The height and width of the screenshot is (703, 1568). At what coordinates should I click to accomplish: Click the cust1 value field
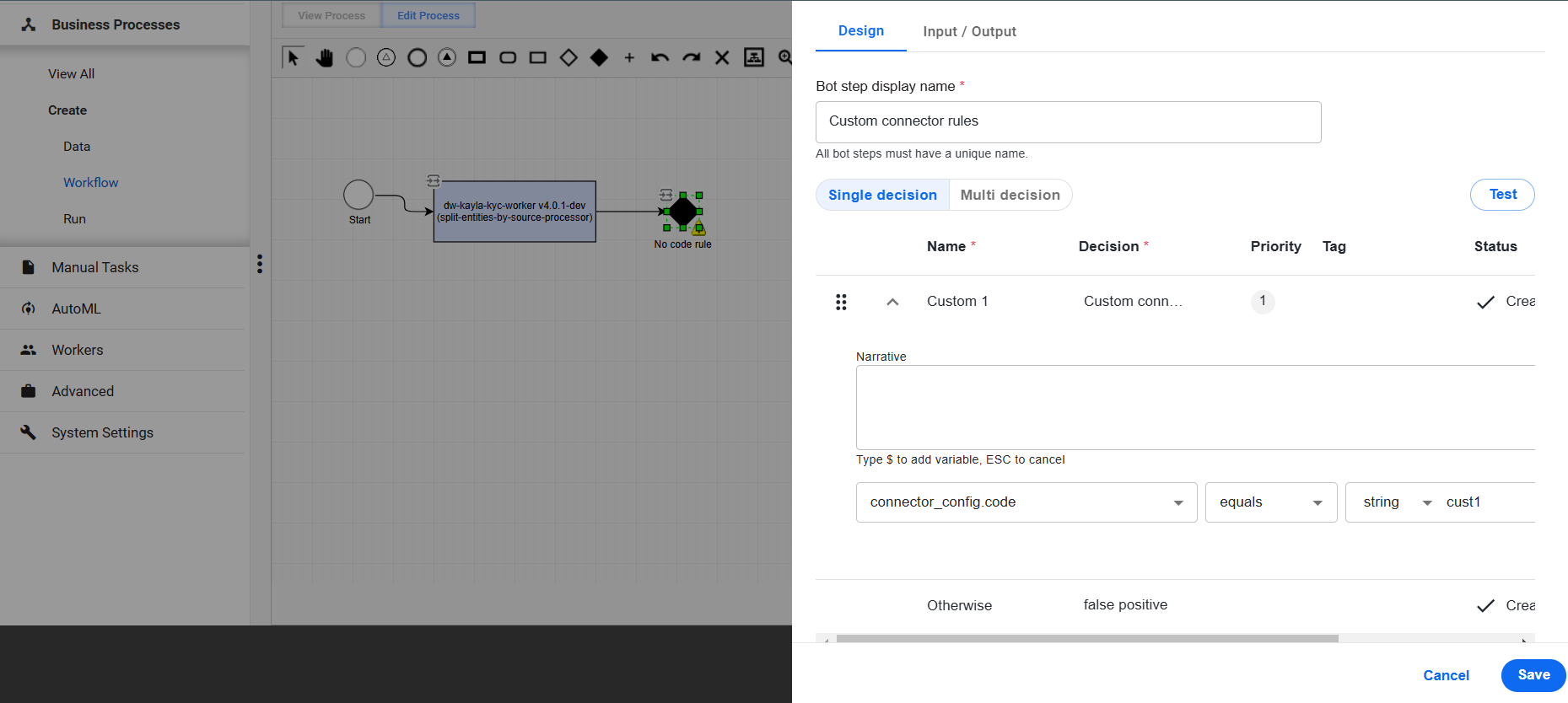coord(1486,502)
